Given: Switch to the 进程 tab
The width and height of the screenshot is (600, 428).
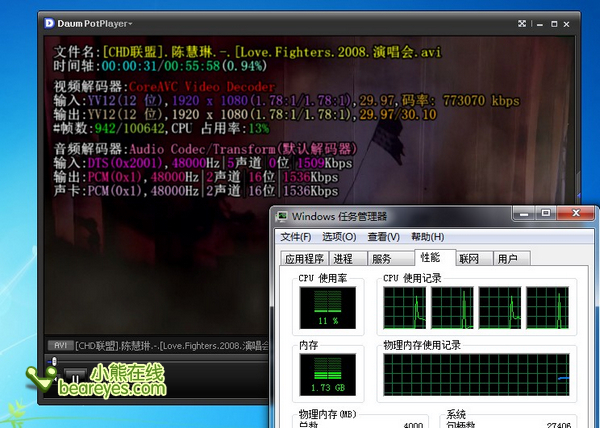Looking at the screenshot, I should pos(347,259).
